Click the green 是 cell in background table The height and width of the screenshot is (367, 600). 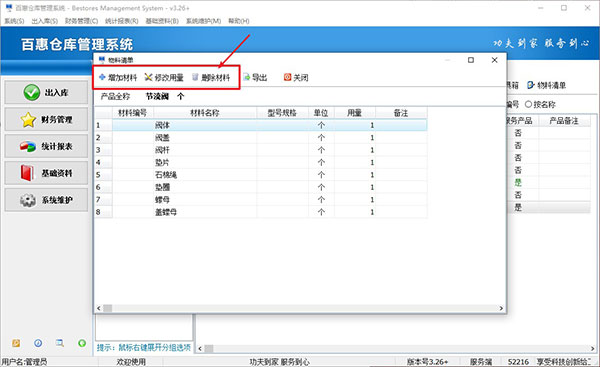pyautogui.click(x=518, y=183)
